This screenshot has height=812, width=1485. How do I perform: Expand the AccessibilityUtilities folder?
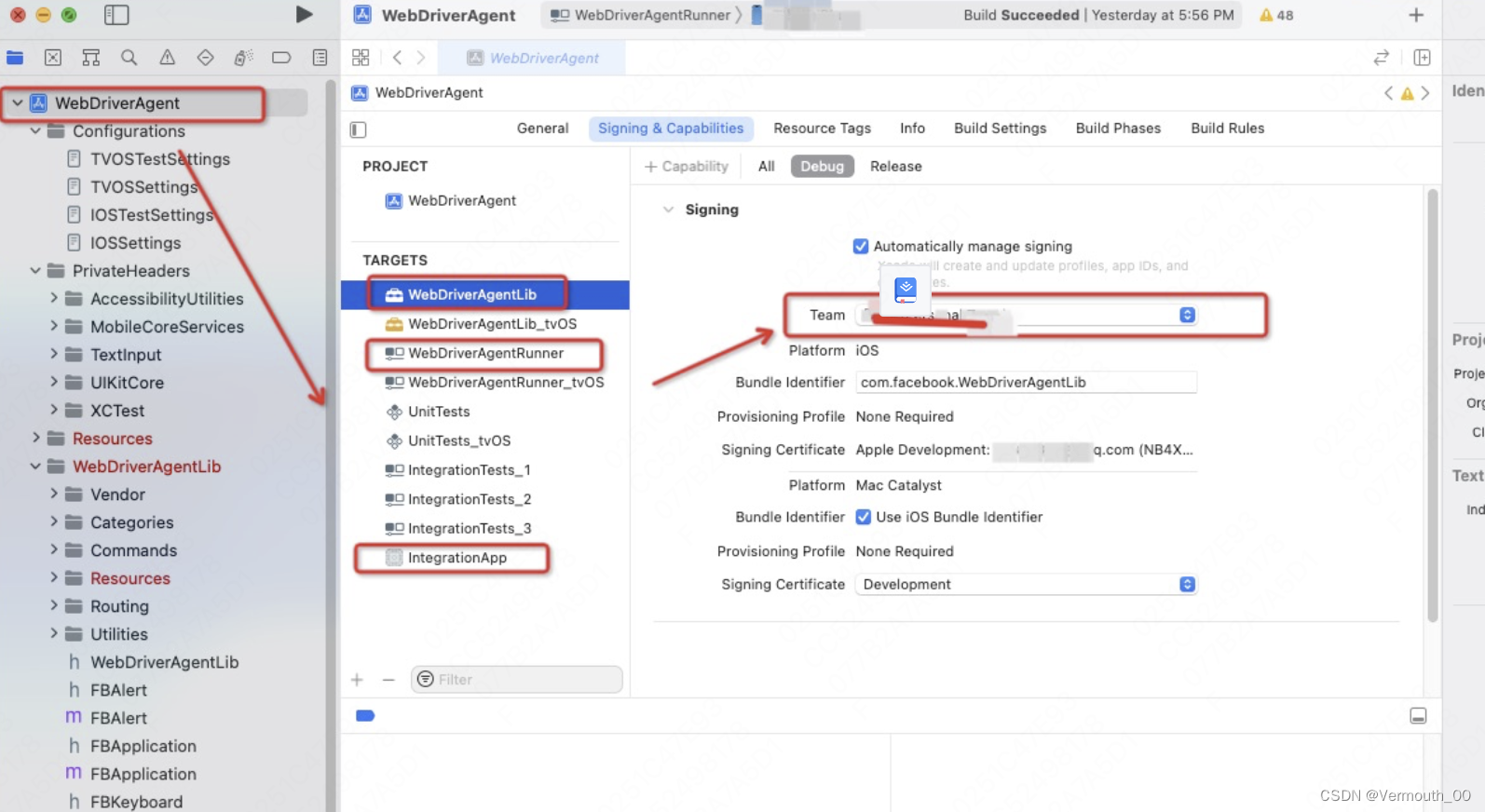tap(53, 299)
